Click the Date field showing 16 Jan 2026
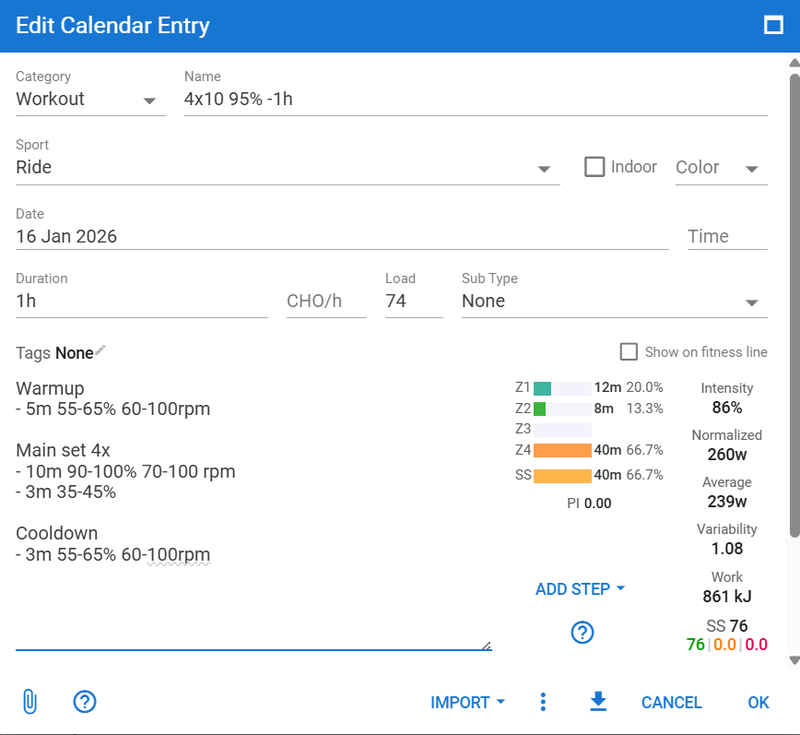Screen dimensions: 800x735 (x=340, y=237)
